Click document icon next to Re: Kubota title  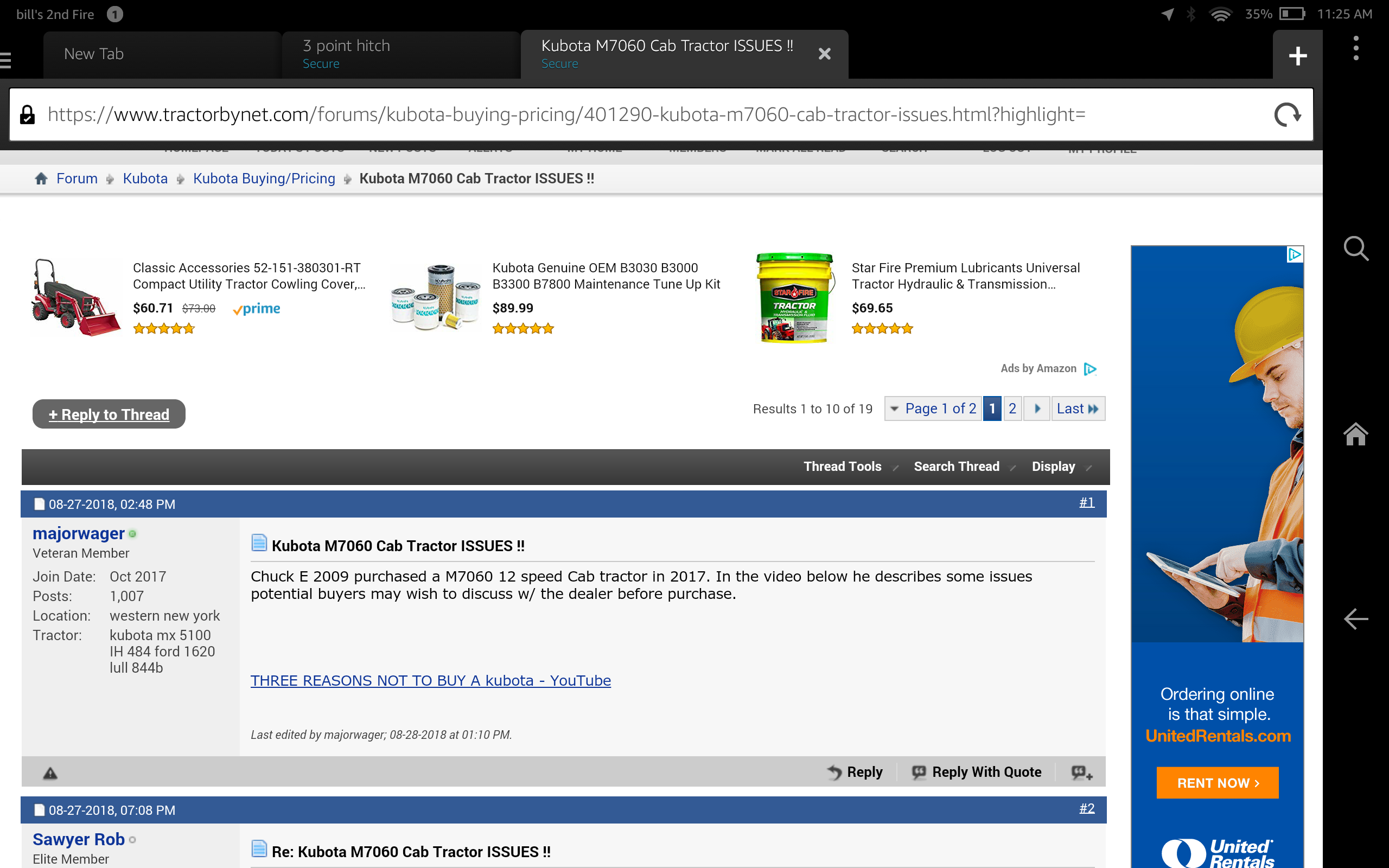coord(259,848)
